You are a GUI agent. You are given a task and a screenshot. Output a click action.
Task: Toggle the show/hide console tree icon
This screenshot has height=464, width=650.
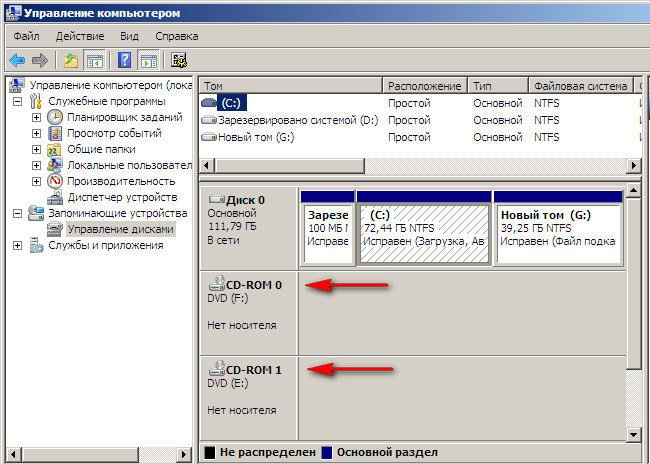pos(95,60)
